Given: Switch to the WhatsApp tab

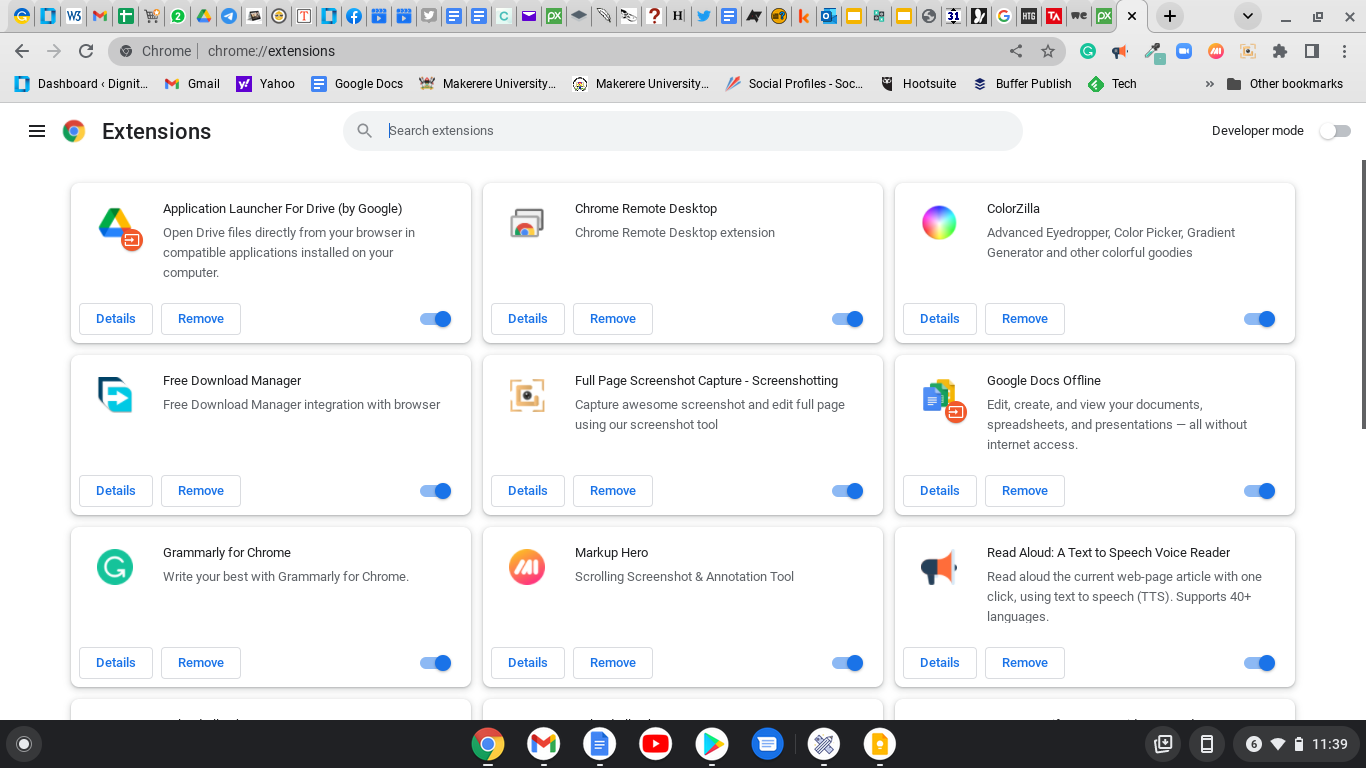Looking at the screenshot, I should point(177,16).
